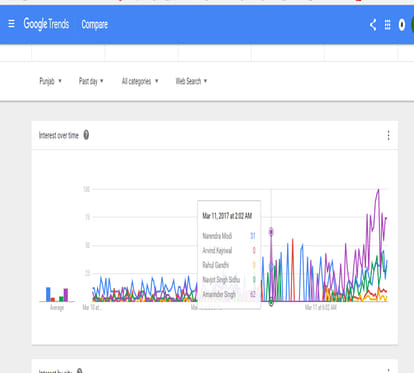The width and height of the screenshot is (414, 373).
Task: Click help icon beside Interest over time
Action: coord(86,135)
